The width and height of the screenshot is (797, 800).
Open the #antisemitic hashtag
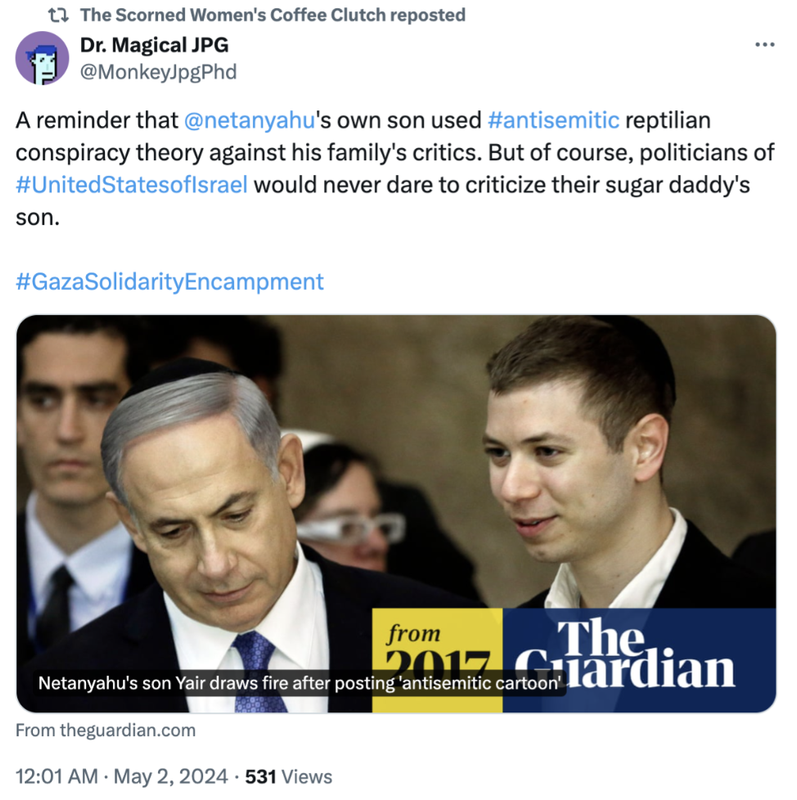[553, 120]
